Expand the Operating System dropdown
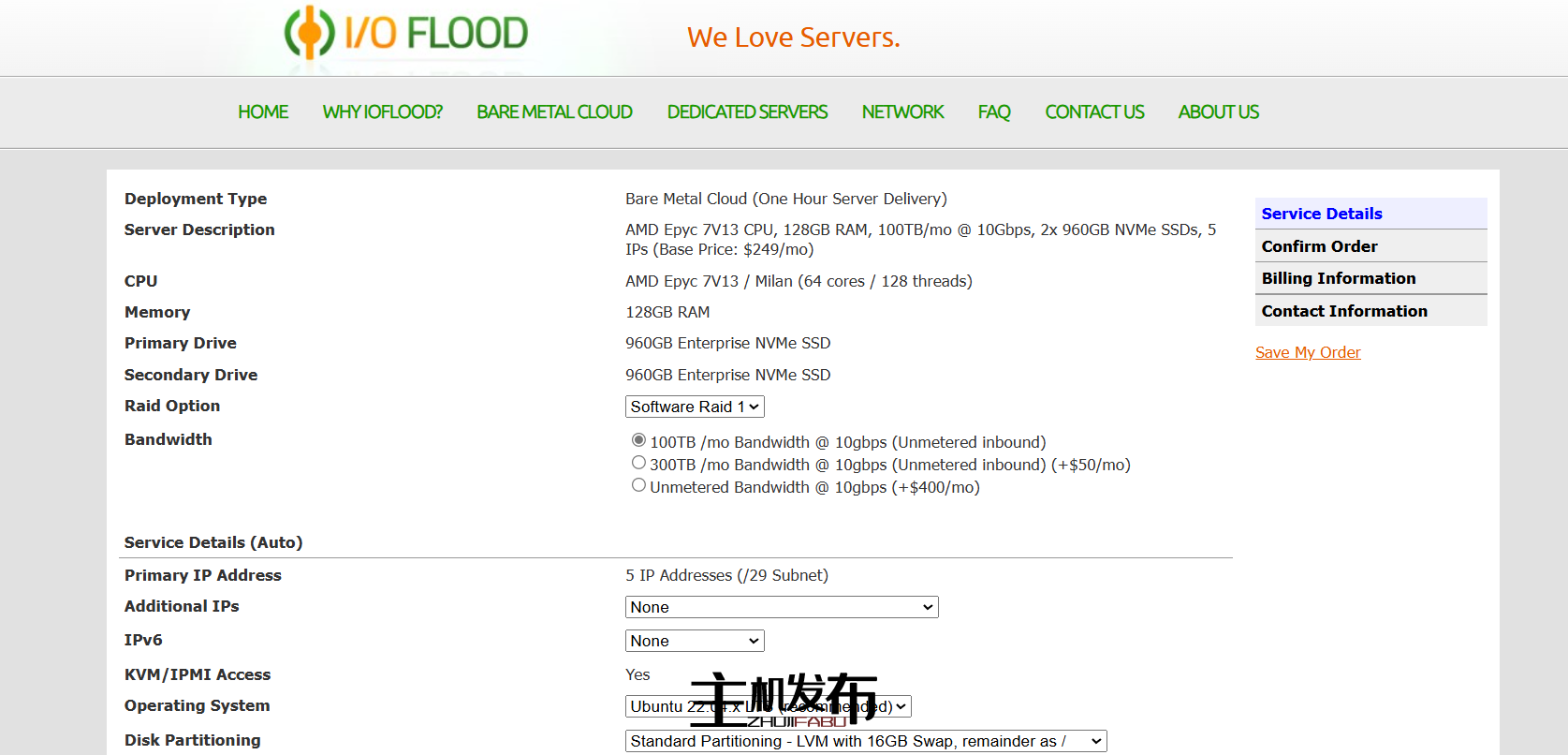 tap(768, 706)
